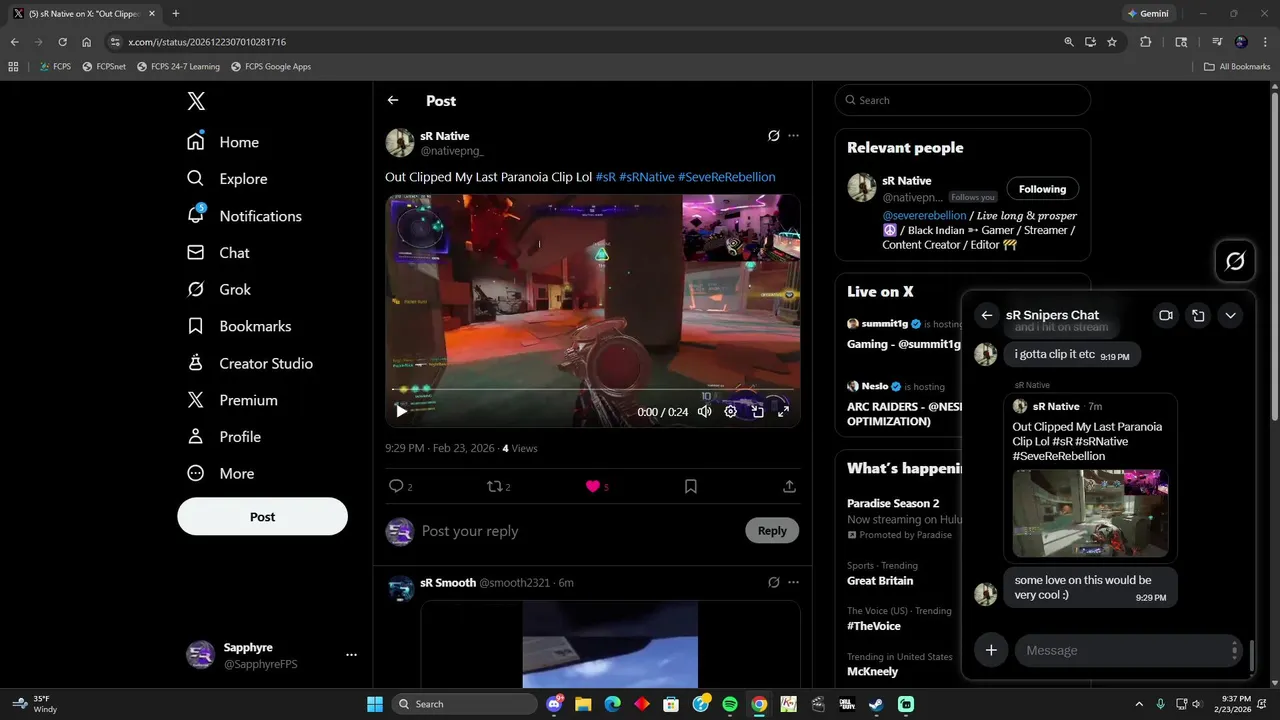The width and height of the screenshot is (1280, 720).
Task: Click the reply comment icon
Action: (396, 486)
